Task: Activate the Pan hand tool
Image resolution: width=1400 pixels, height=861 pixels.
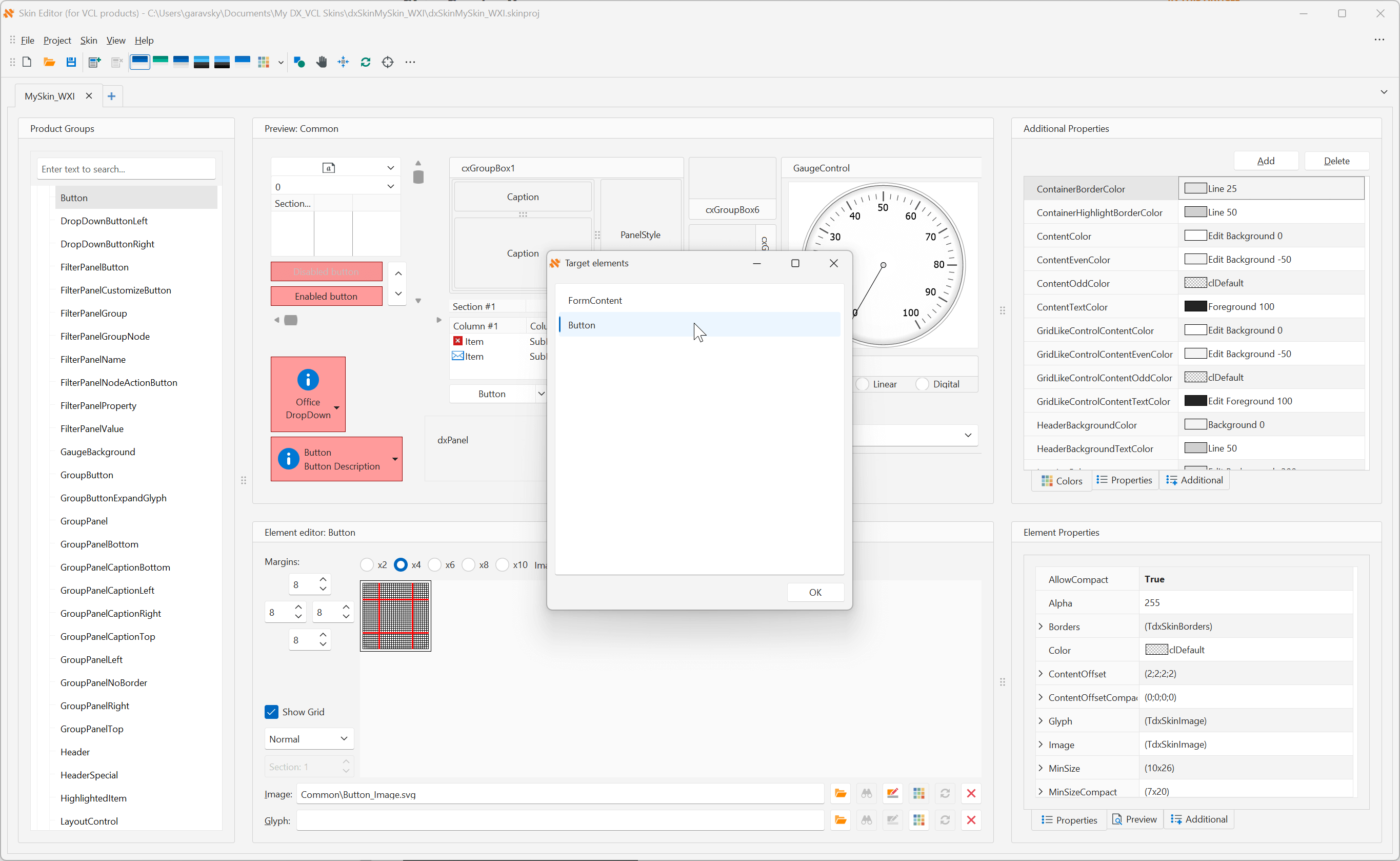Action: point(322,62)
